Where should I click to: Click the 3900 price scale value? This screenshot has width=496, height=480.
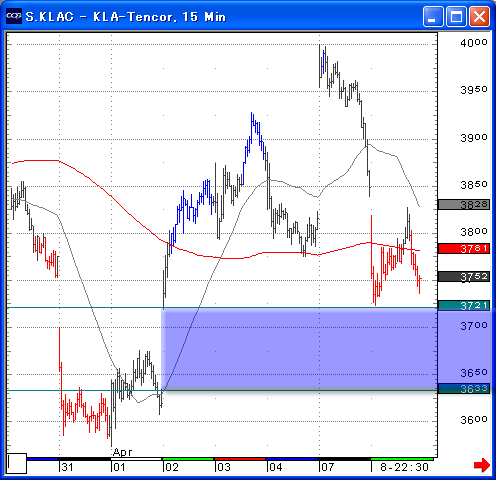pos(474,137)
